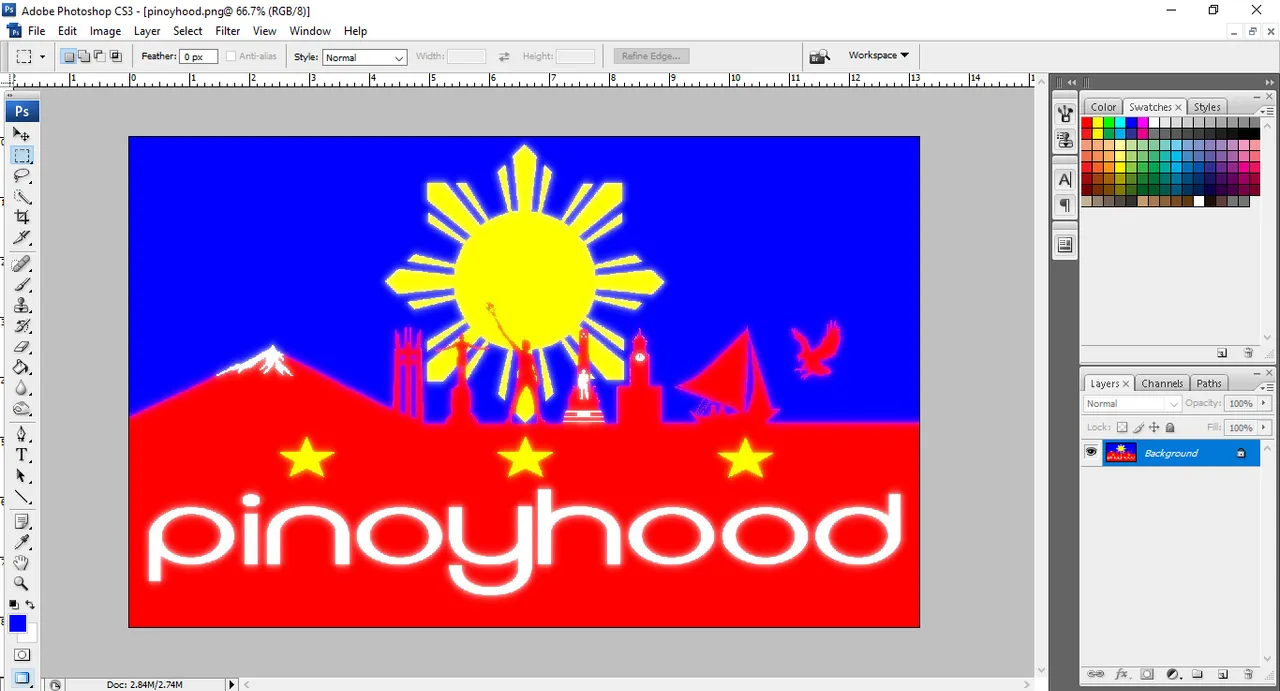
Task: Click the Ps logo atop toolbox
Action: click(x=21, y=111)
